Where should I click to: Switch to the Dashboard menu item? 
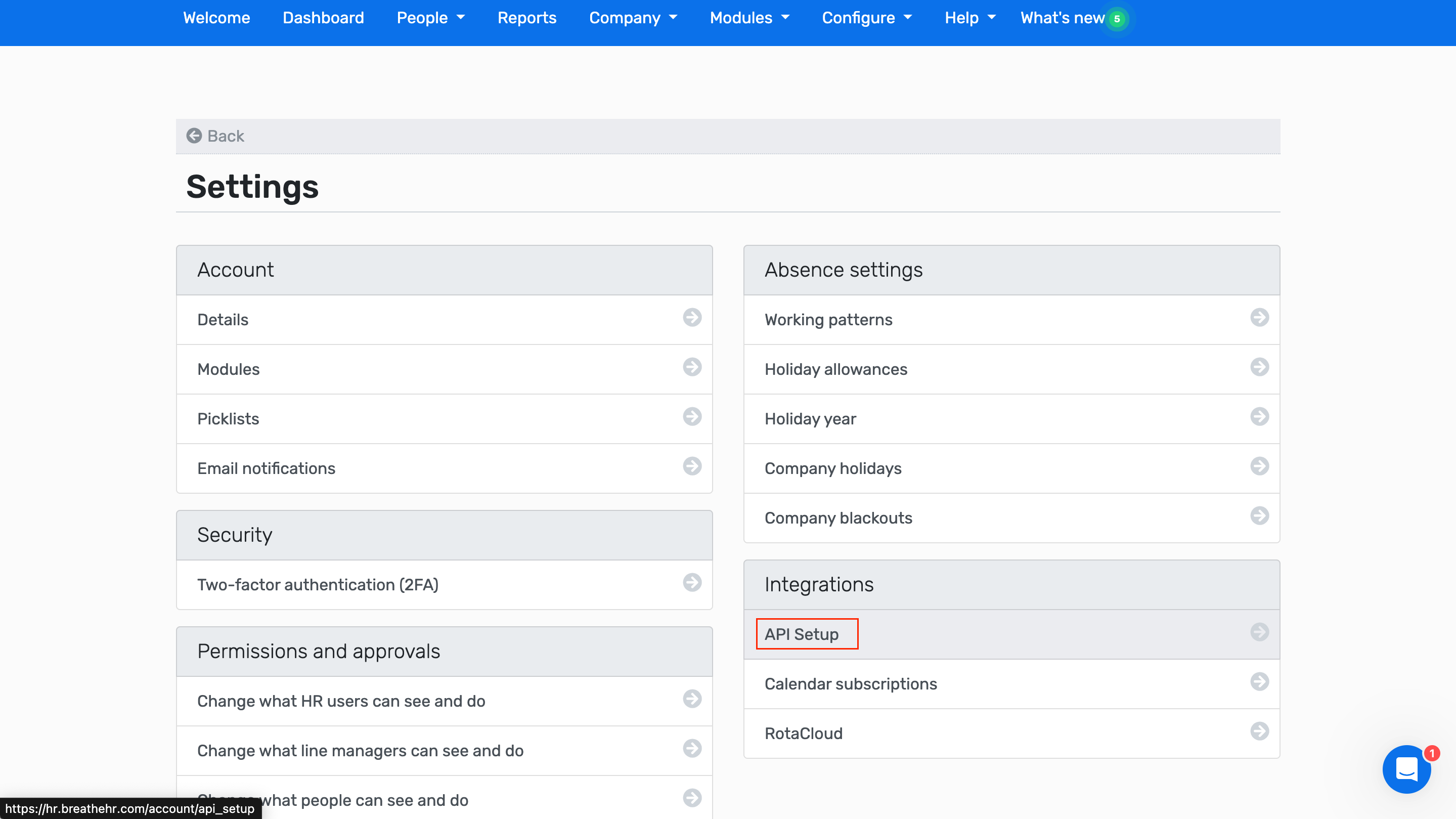point(323,18)
